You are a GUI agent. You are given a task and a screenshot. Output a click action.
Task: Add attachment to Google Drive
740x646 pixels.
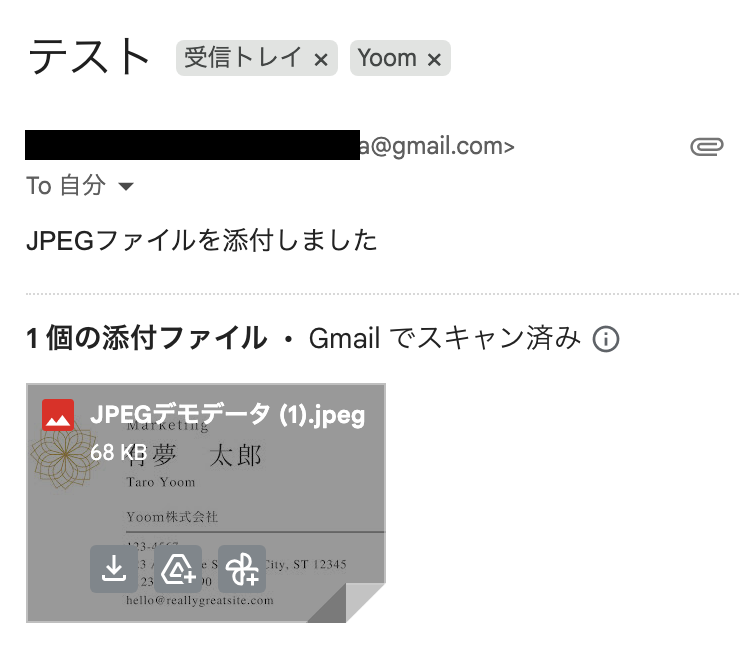coord(178,569)
